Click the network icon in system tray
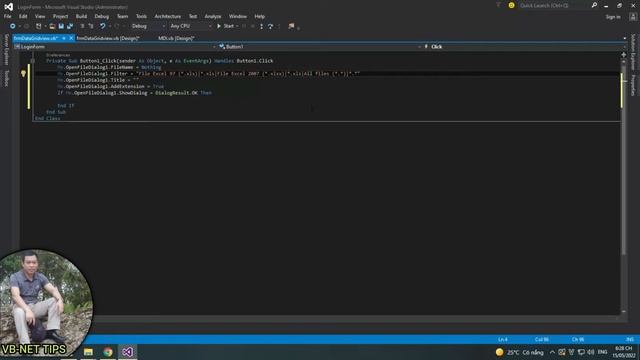 (x=581, y=352)
